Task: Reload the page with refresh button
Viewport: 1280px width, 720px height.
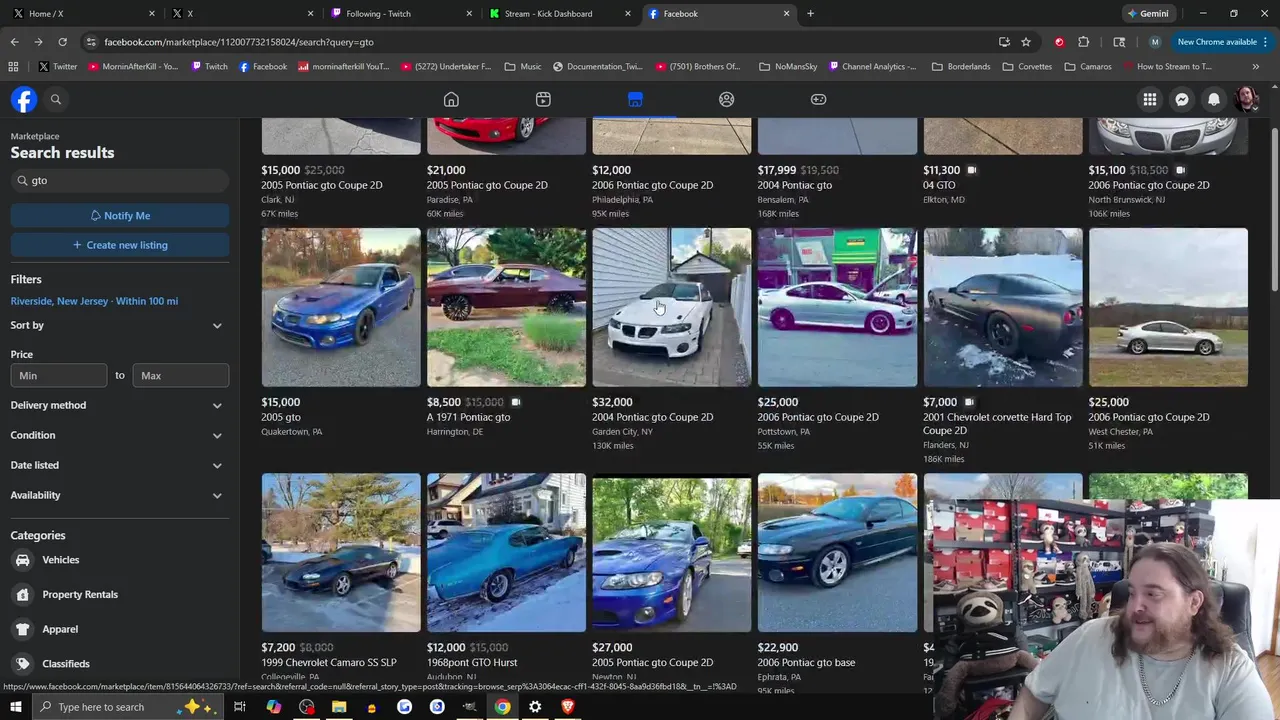Action: (x=62, y=42)
